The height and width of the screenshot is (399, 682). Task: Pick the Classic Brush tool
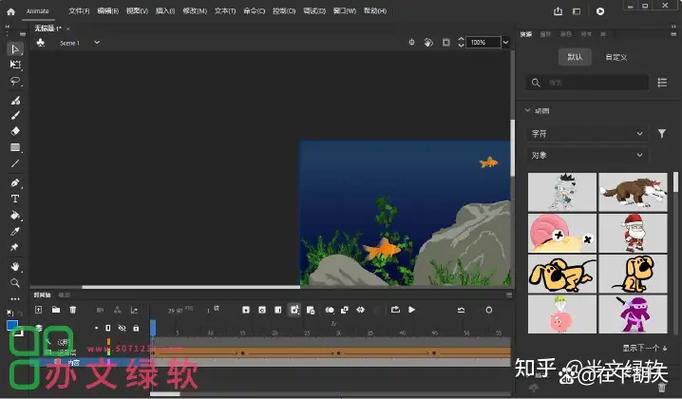(15, 115)
